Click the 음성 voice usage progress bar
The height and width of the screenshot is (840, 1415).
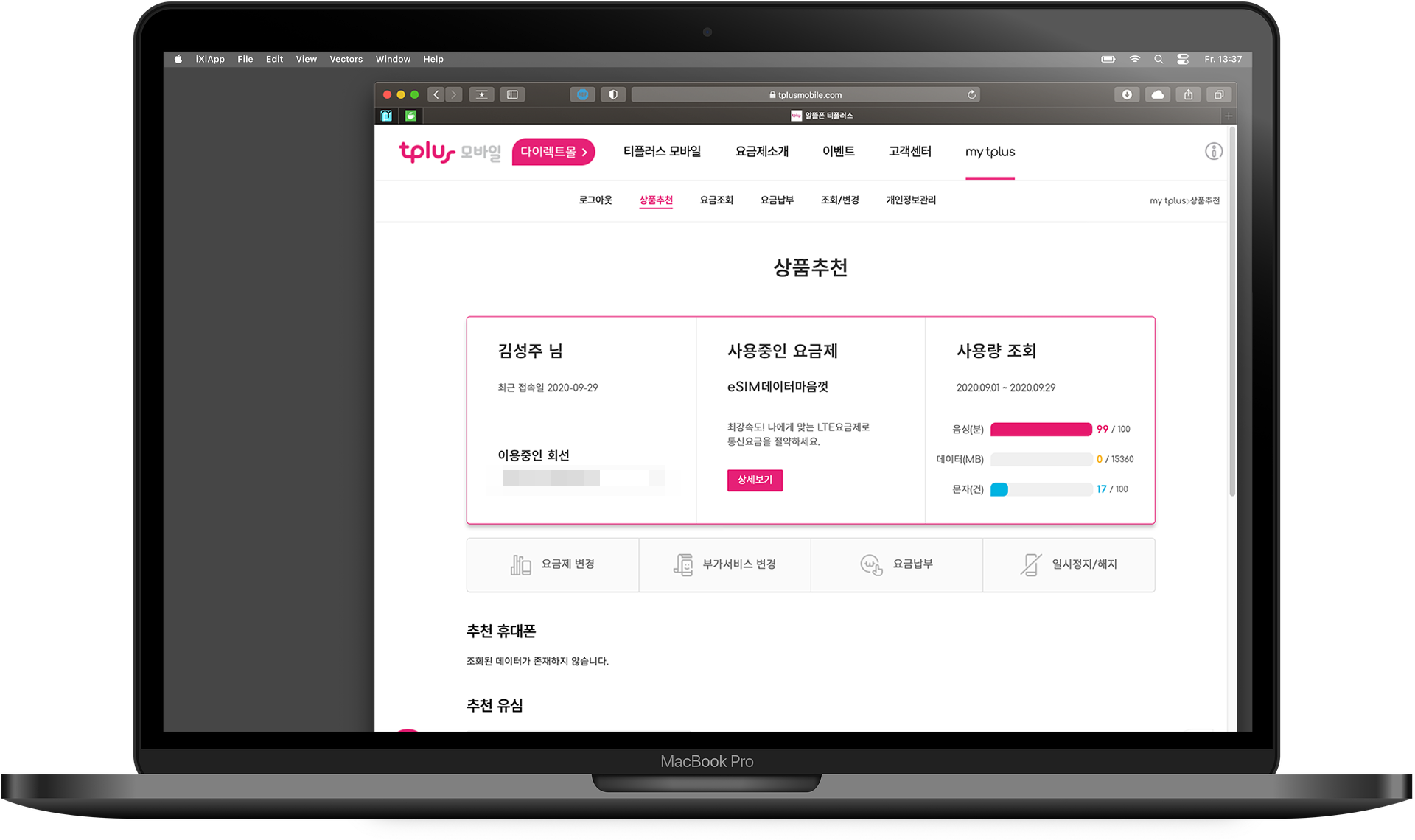click(1041, 429)
